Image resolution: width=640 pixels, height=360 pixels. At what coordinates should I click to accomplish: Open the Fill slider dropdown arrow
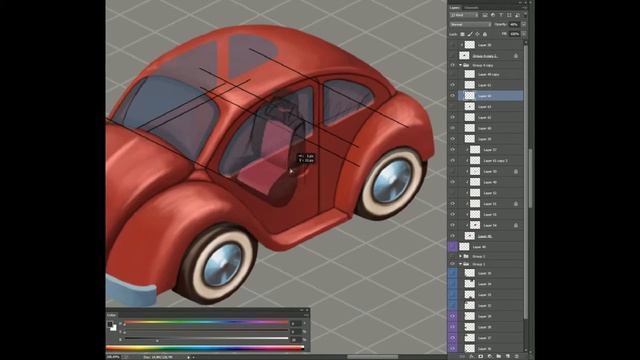tap(524, 34)
